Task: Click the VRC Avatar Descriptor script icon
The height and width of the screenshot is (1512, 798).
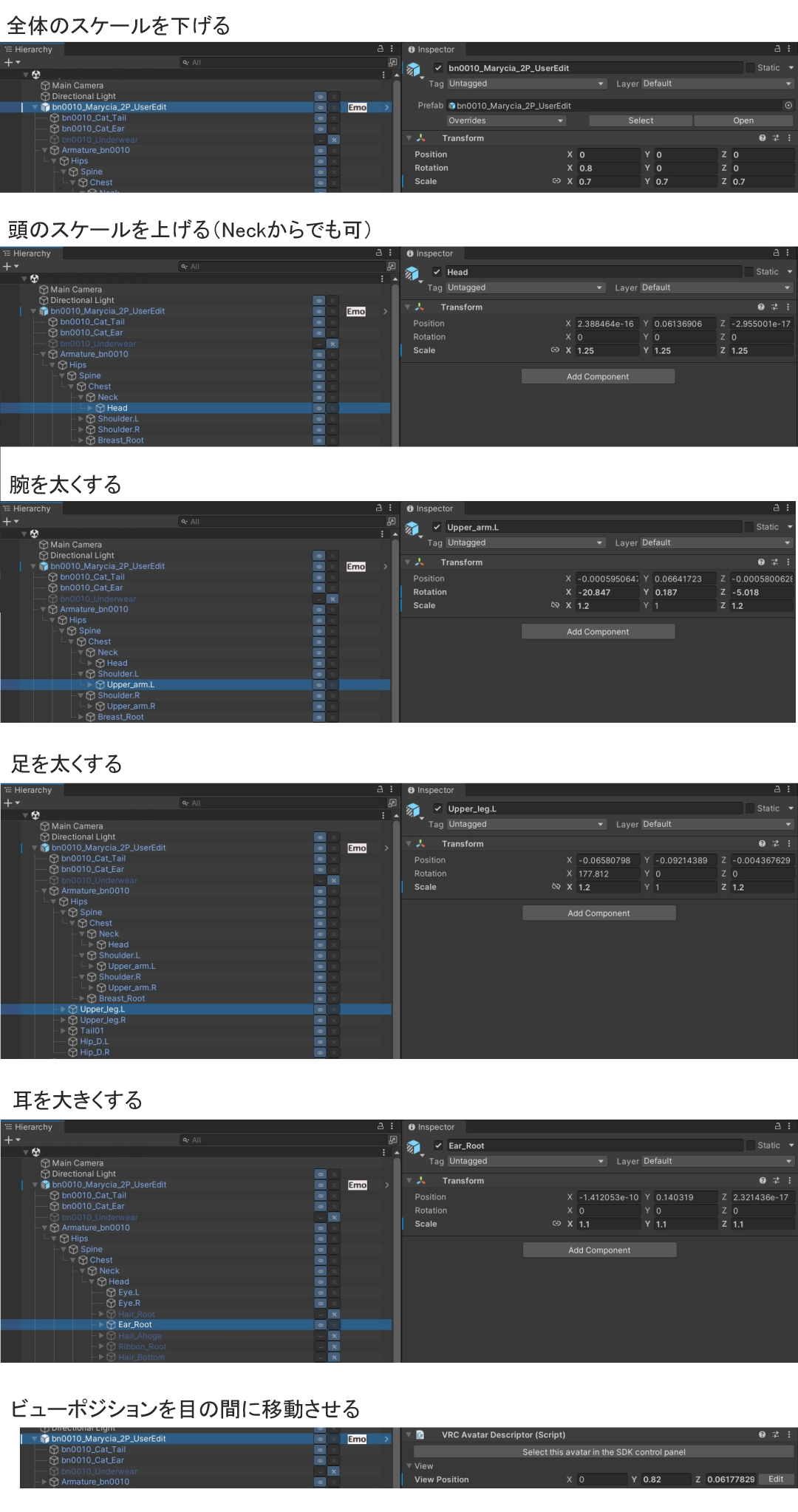Action: (x=420, y=1434)
